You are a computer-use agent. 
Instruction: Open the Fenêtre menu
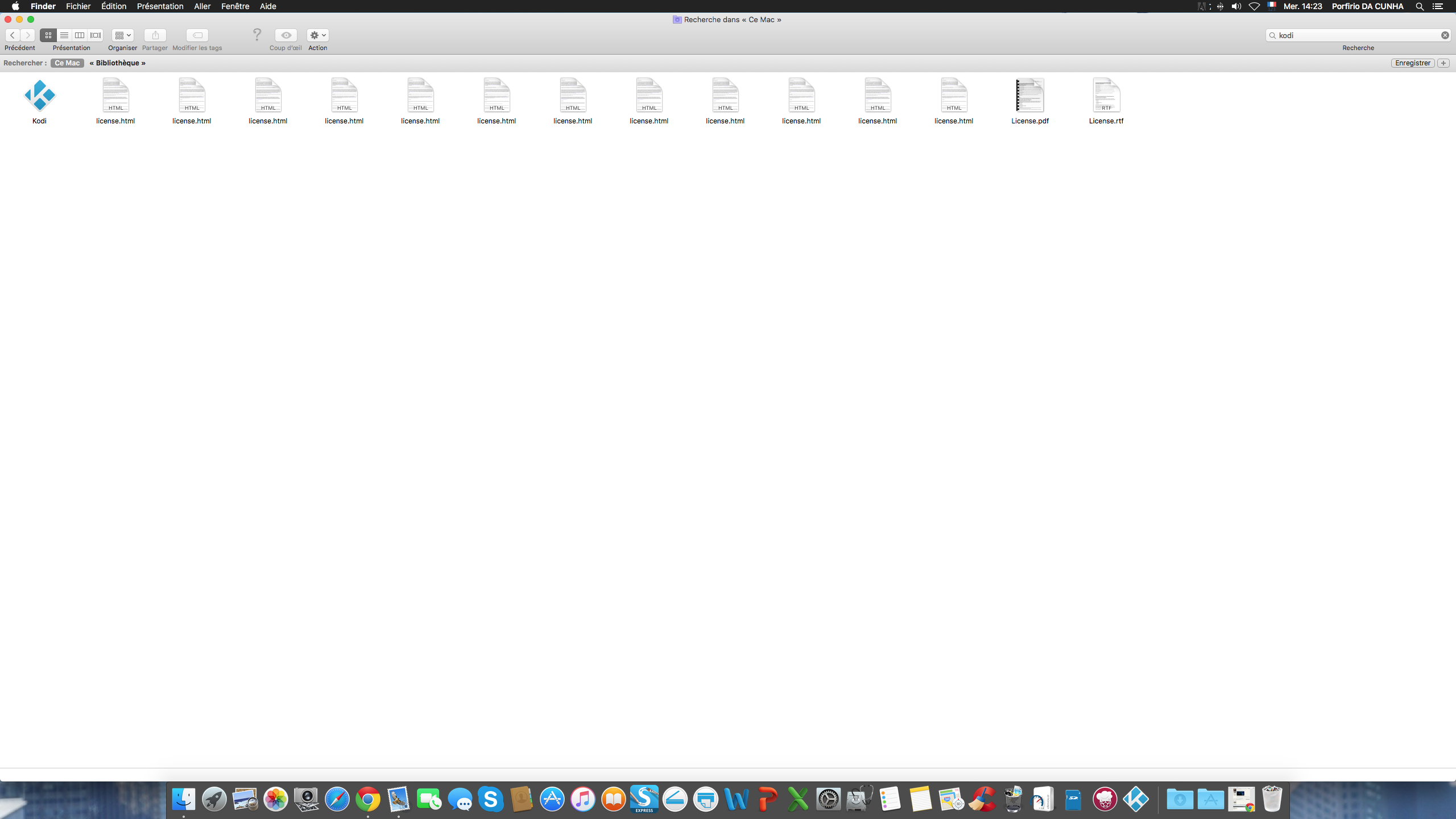tap(235, 6)
